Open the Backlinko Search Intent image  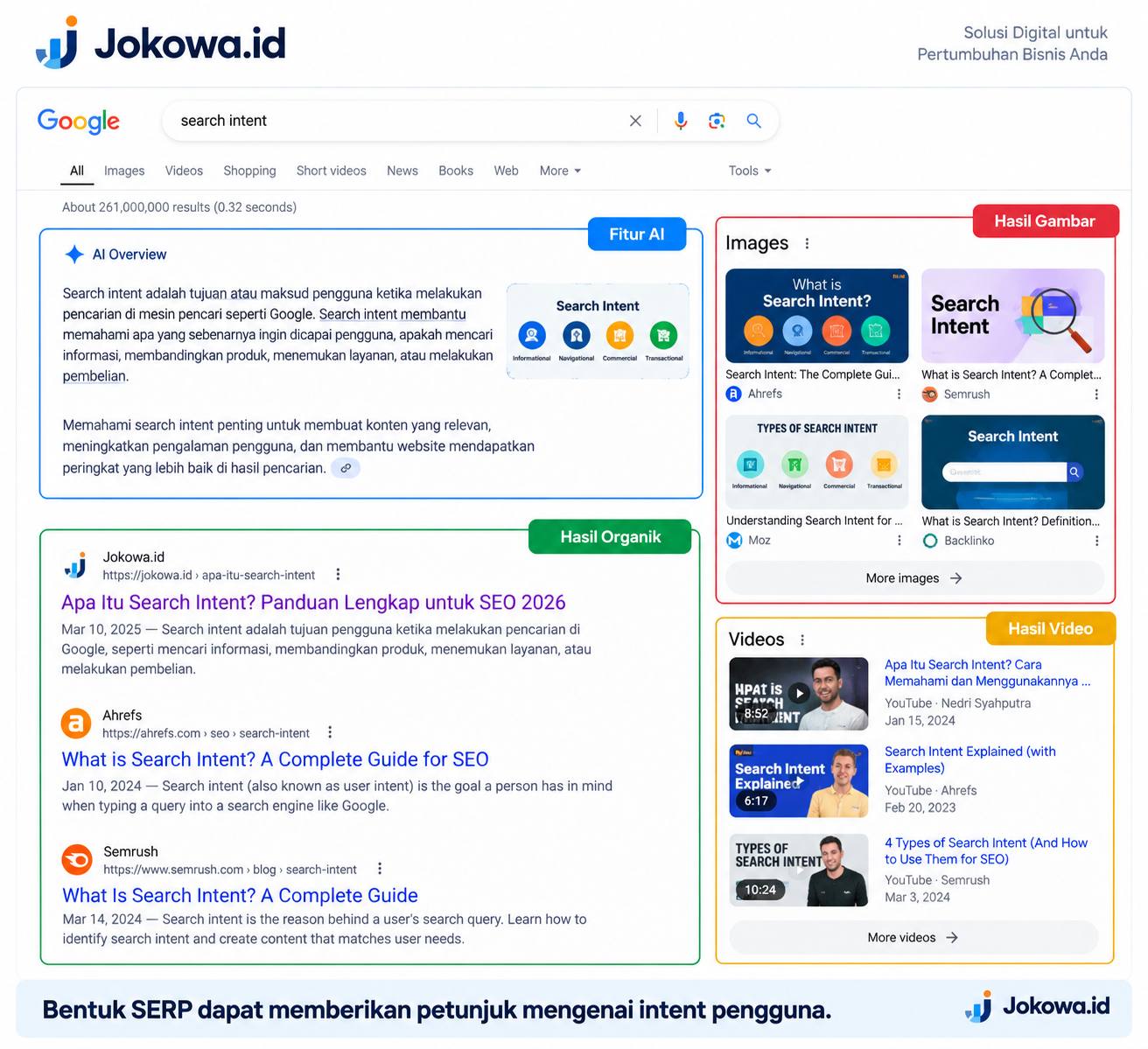[x=1013, y=462]
